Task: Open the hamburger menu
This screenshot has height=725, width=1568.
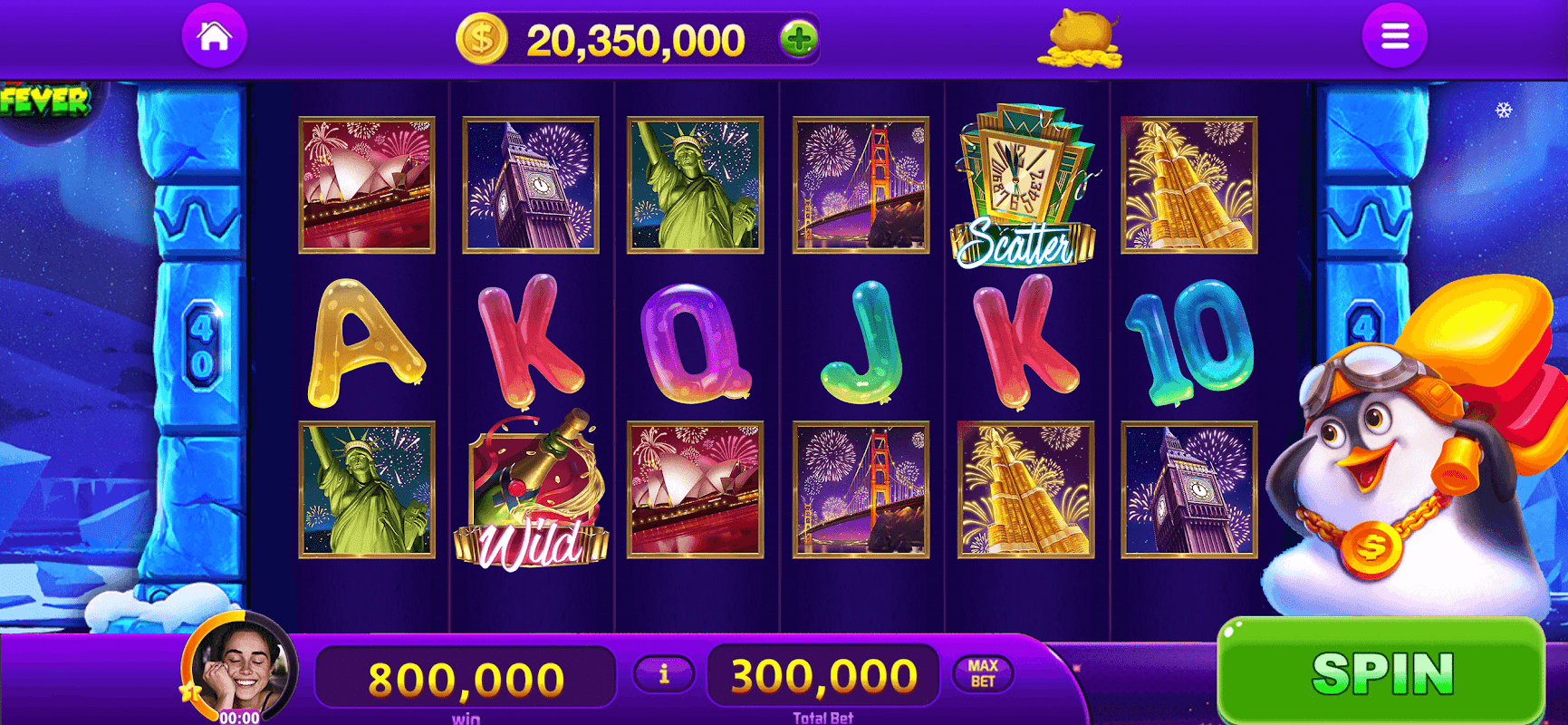Action: coord(1395,36)
